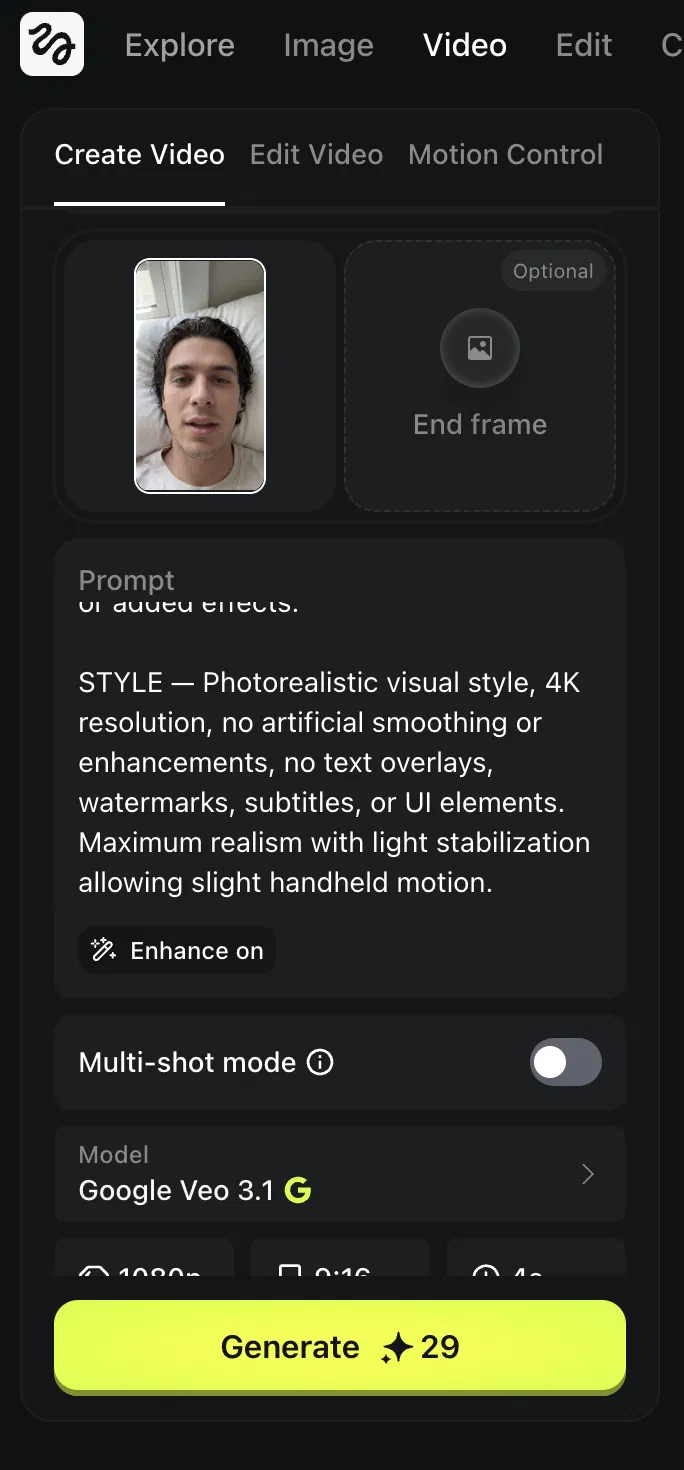Click the End frame image upload icon
This screenshot has width=684, height=1470.
480,348
